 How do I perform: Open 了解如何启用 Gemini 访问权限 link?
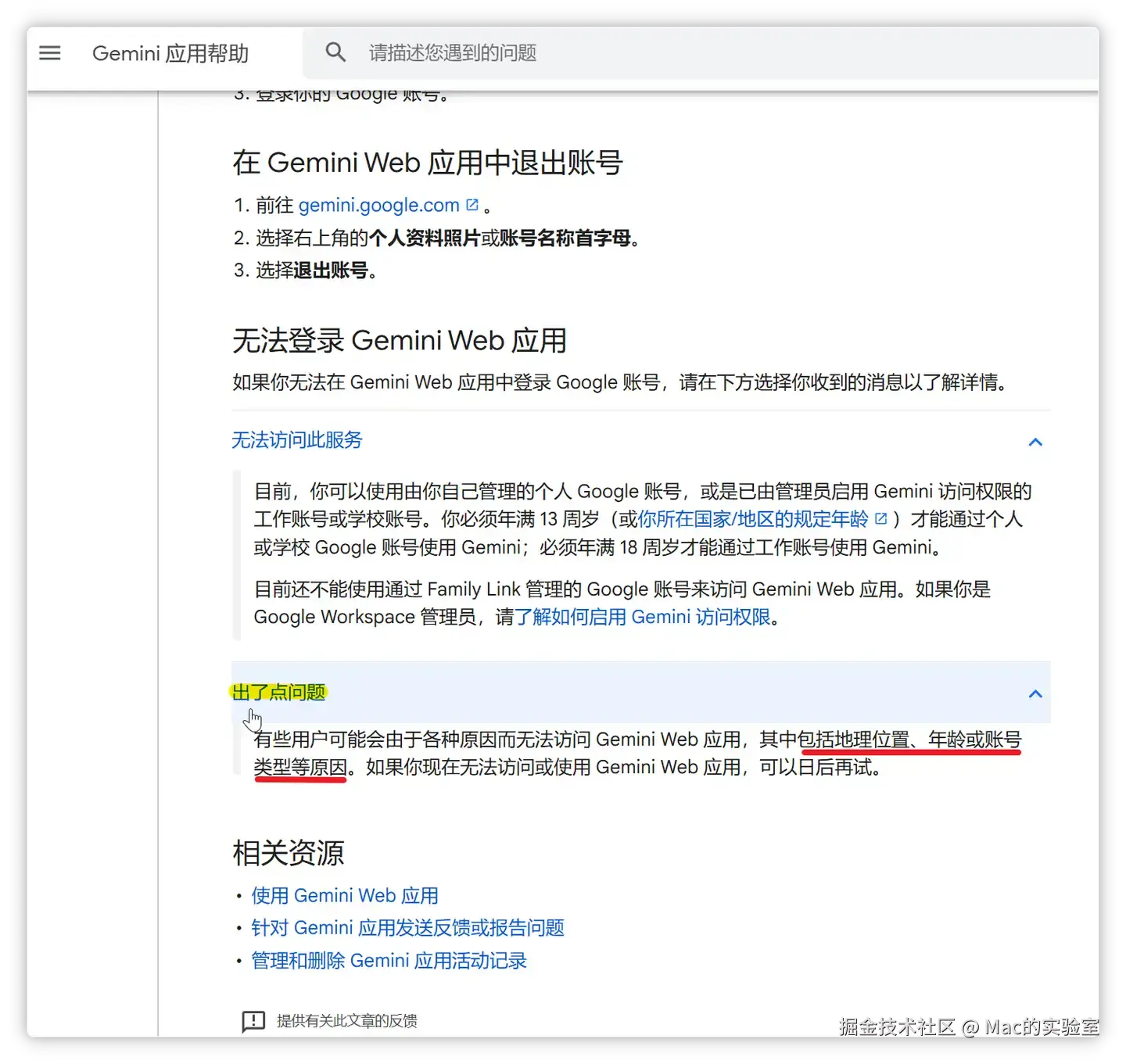[x=643, y=617]
